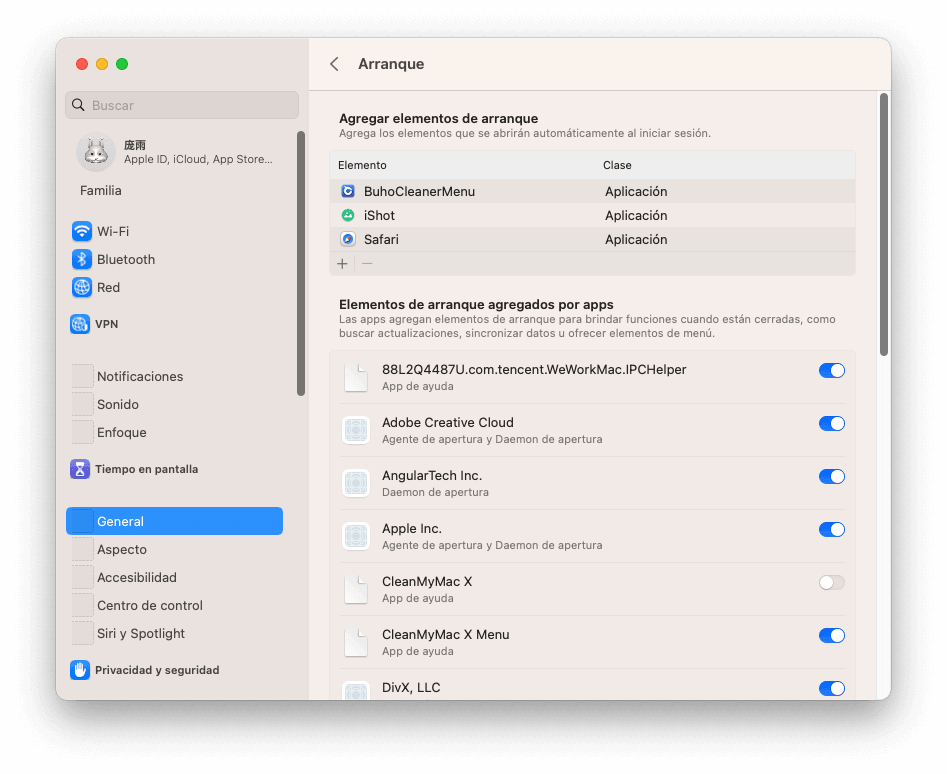Image resolution: width=947 pixels, height=774 pixels.
Task: Click Aplicación cell in iShot row
Action: [x=636, y=216]
